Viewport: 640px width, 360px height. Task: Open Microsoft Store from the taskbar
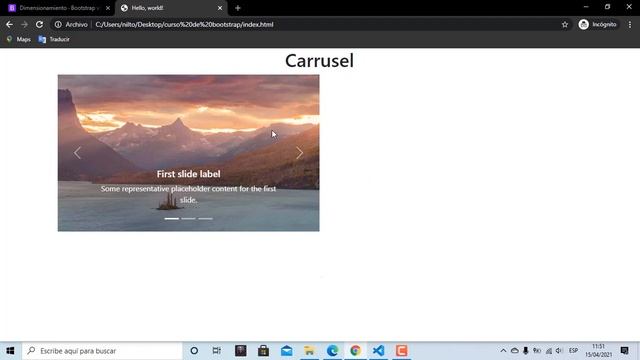tap(263, 351)
